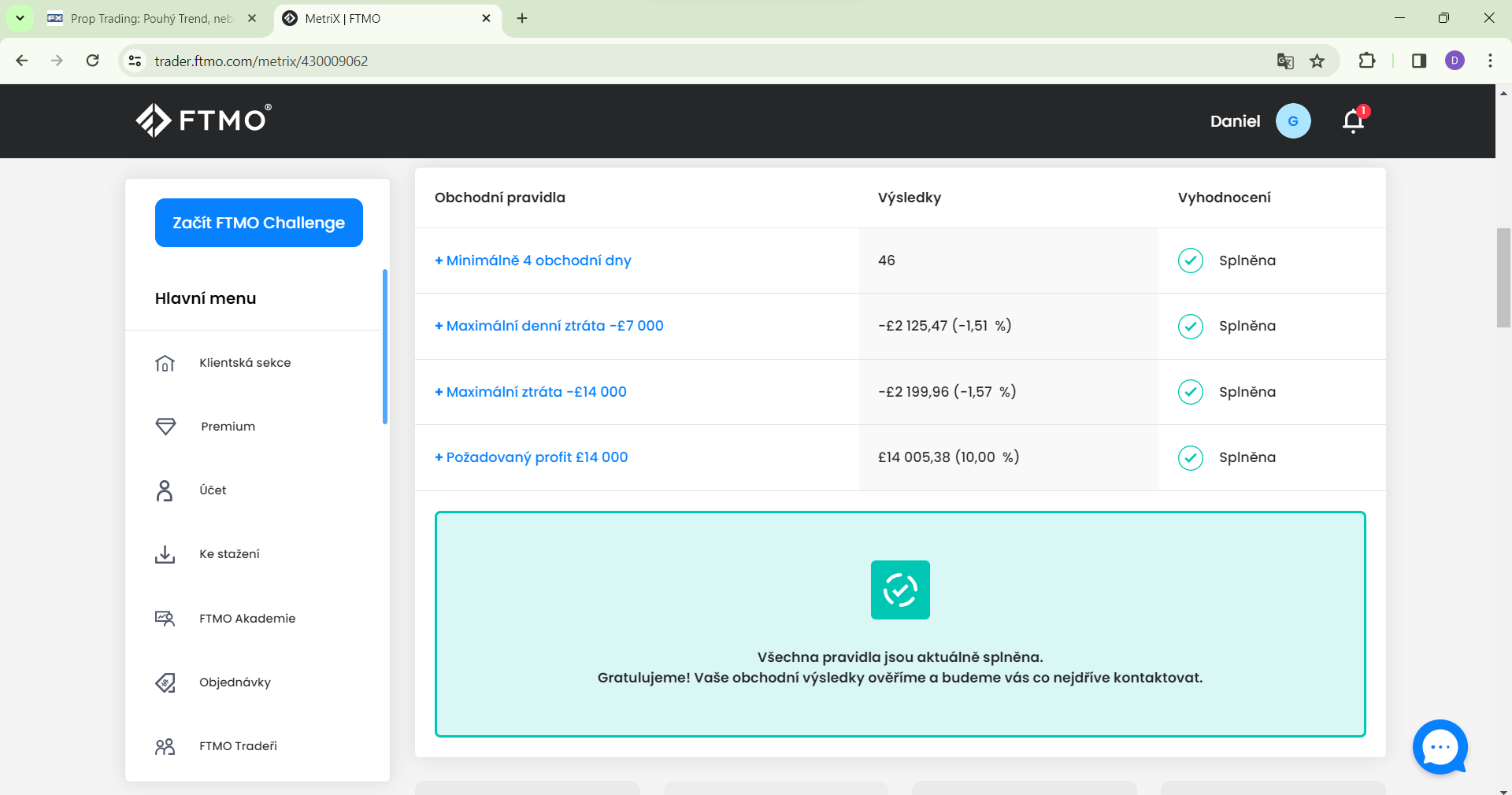This screenshot has width=1512, height=795.
Task: Open the Chrome three-dot menu
Action: coord(1490,61)
